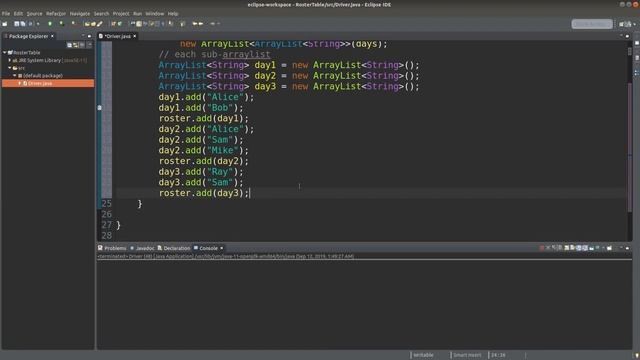Minimize the Package Explorer panel
The image size is (640, 360).
pos(83,36)
